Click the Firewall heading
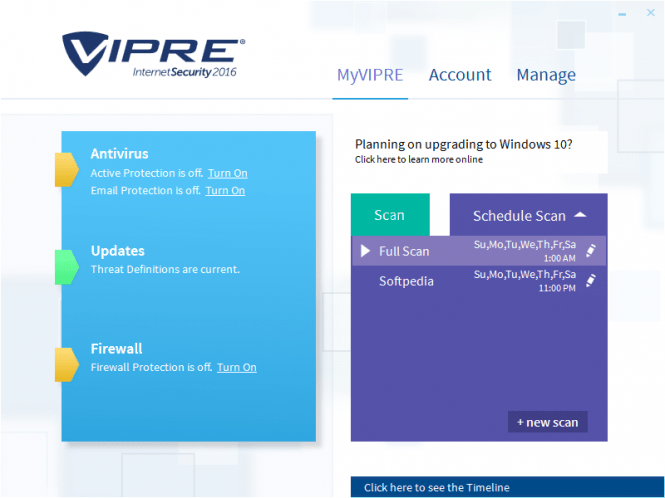 point(117,349)
